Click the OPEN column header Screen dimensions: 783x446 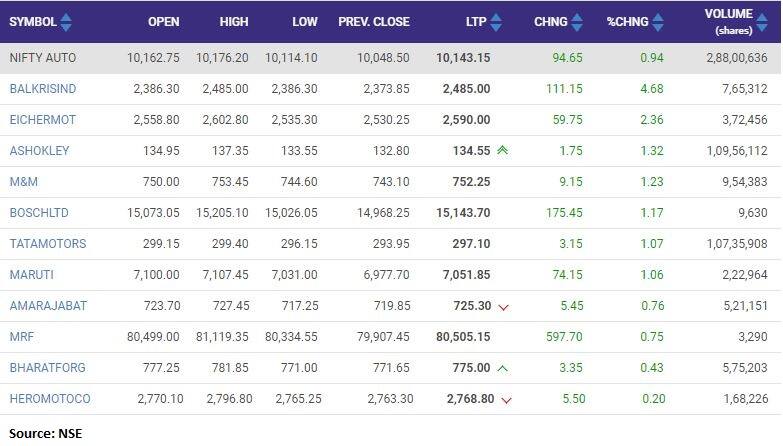(x=164, y=22)
